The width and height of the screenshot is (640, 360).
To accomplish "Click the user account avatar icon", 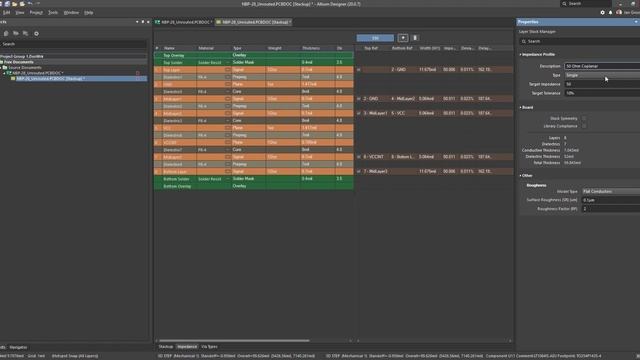I will [619, 13].
